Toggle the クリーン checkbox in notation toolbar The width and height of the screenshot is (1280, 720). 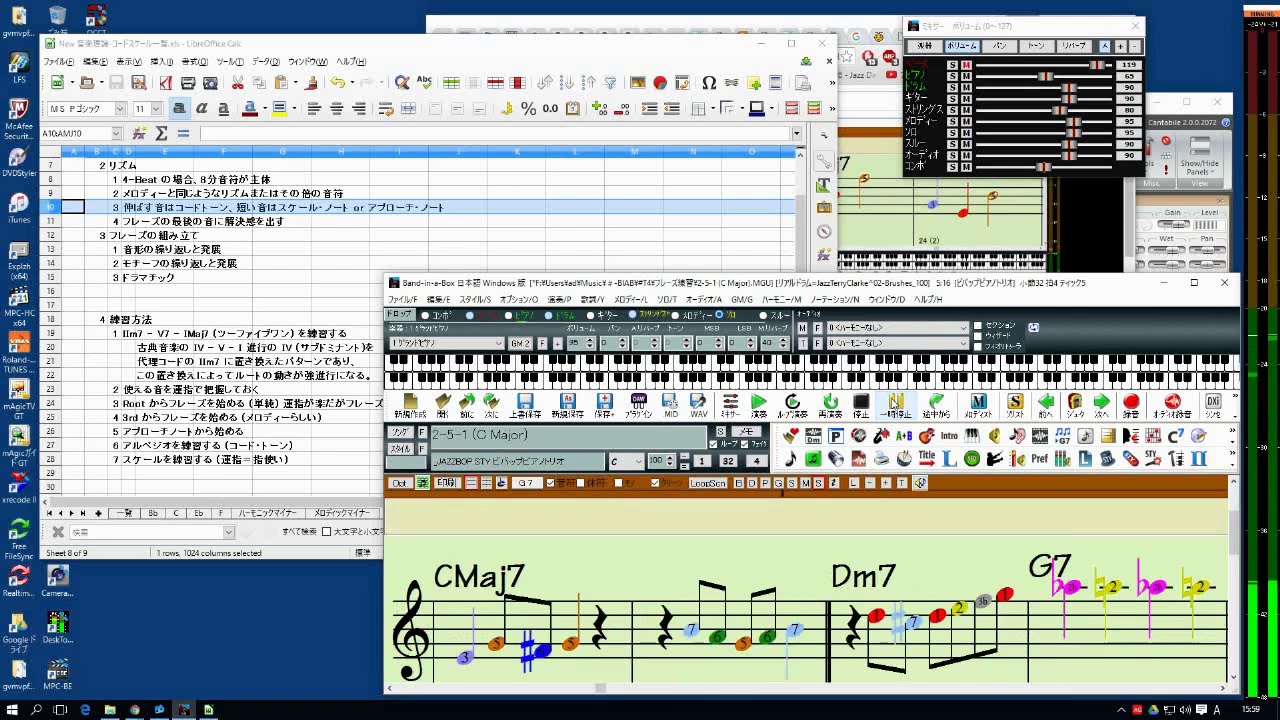pyautogui.click(x=655, y=483)
